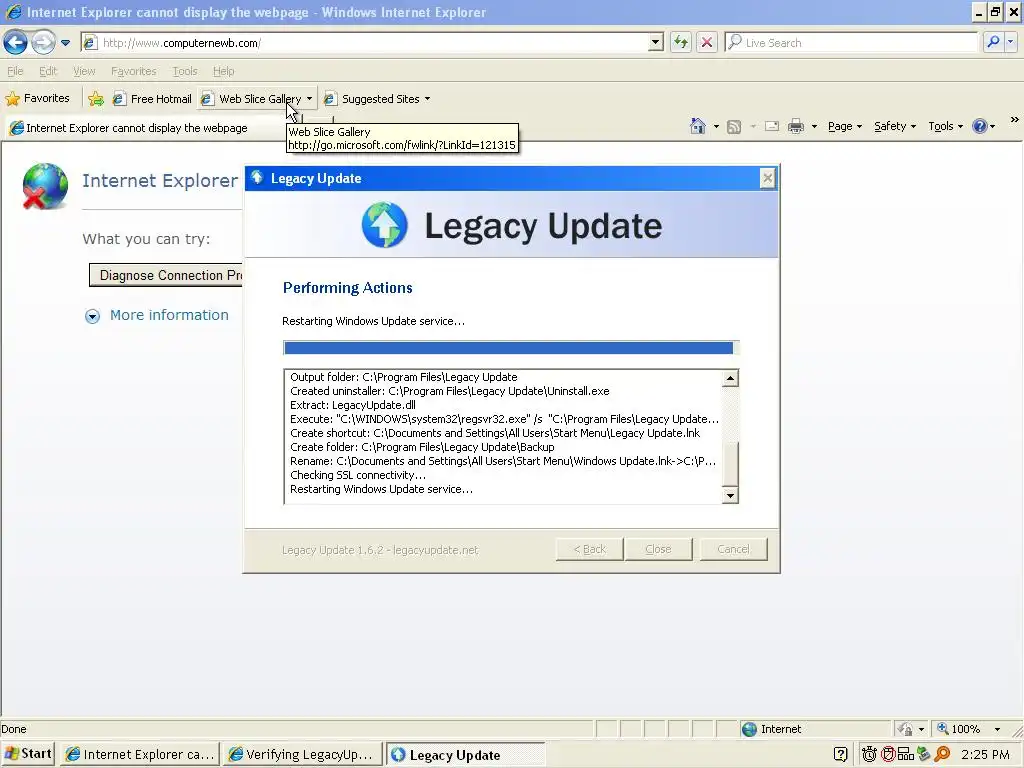Viewport: 1024px width, 768px height.
Task: Click the Cancel button in installer
Action: pyautogui.click(x=733, y=549)
